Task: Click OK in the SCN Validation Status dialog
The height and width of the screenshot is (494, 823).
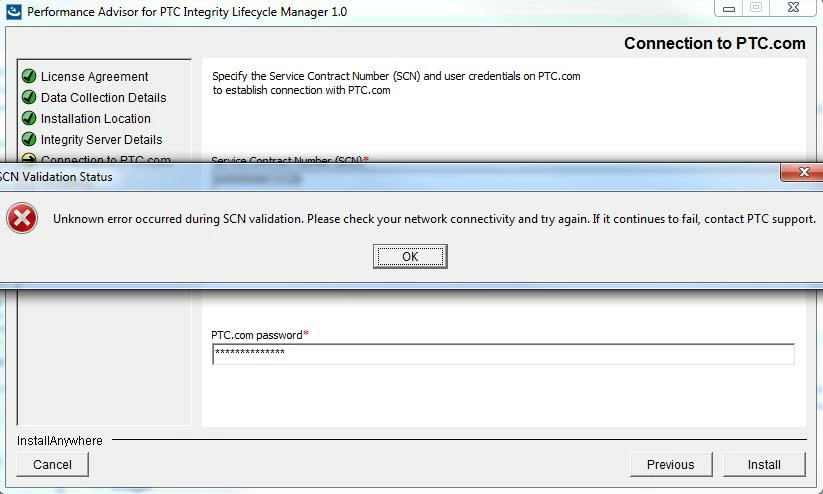Action: pyautogui.click(x=410, y=256)
